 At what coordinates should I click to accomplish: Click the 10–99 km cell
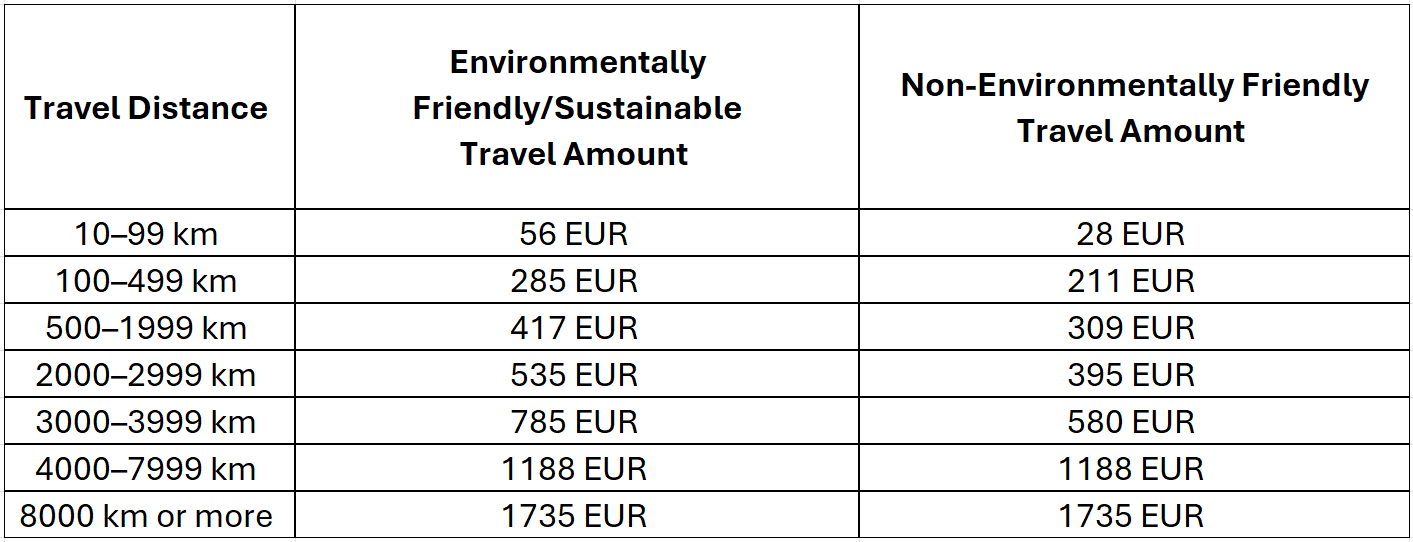click(x=149, y=233)
